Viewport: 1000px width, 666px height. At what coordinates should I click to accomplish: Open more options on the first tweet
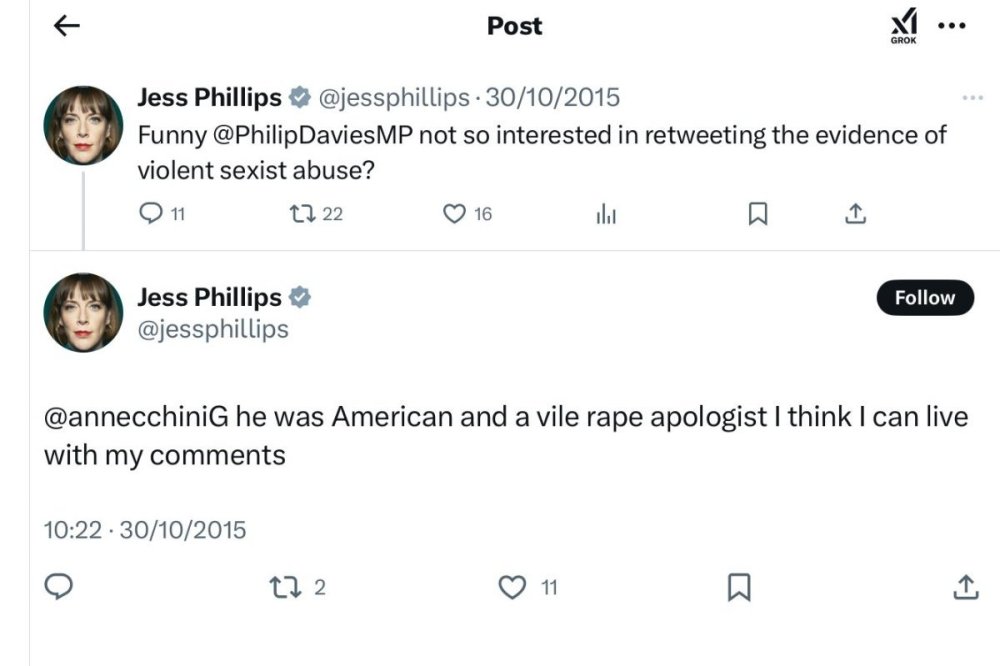click(972, 98)
